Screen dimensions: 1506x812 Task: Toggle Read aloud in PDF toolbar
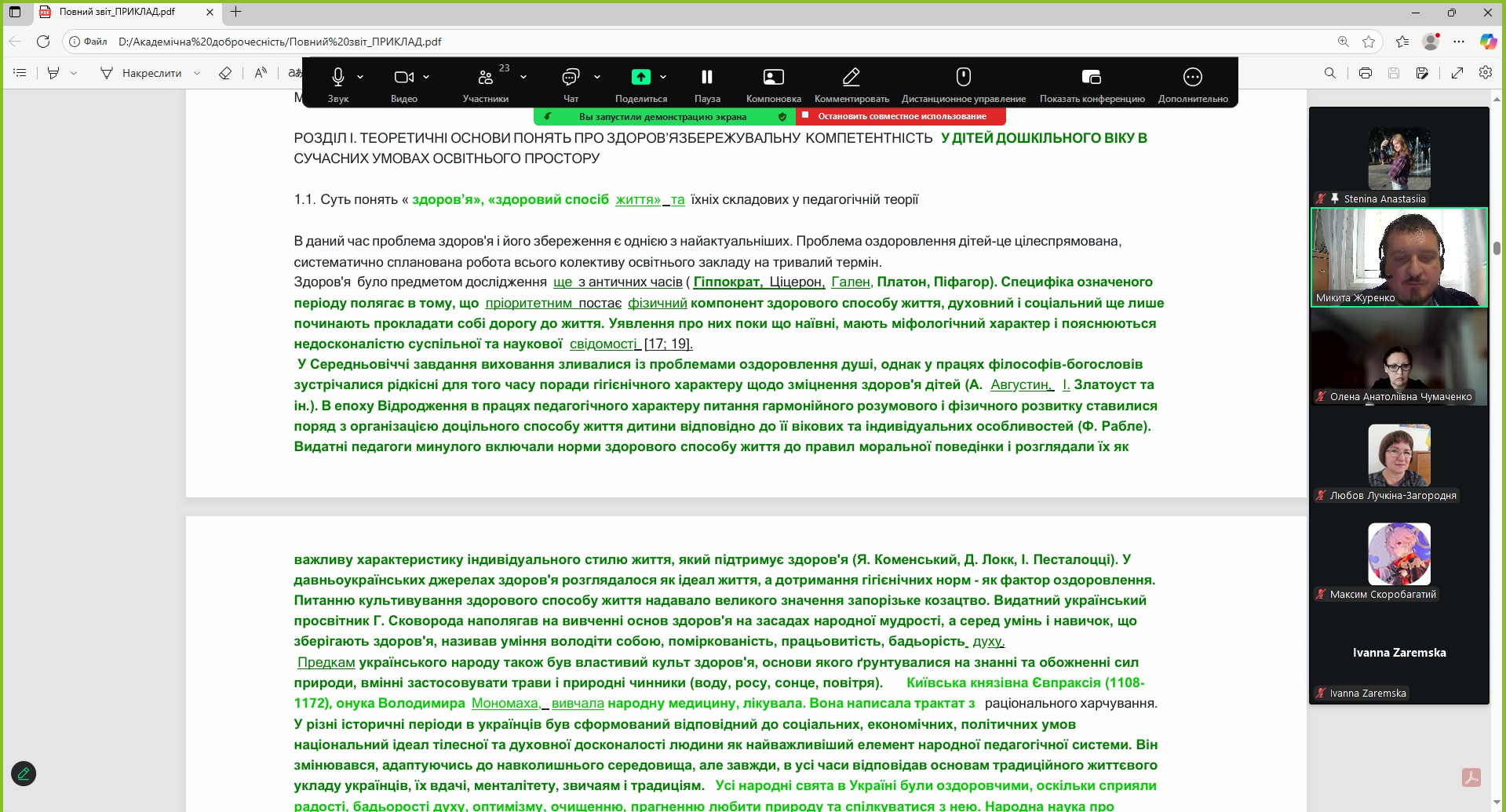(261, 73)
